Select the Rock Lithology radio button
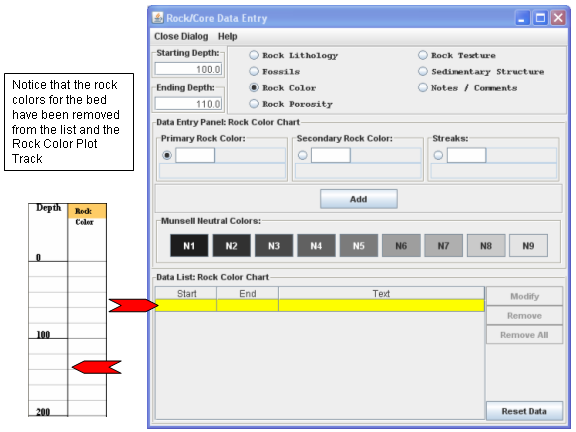This screenshot has width=576, height=432. pos(254,55)
